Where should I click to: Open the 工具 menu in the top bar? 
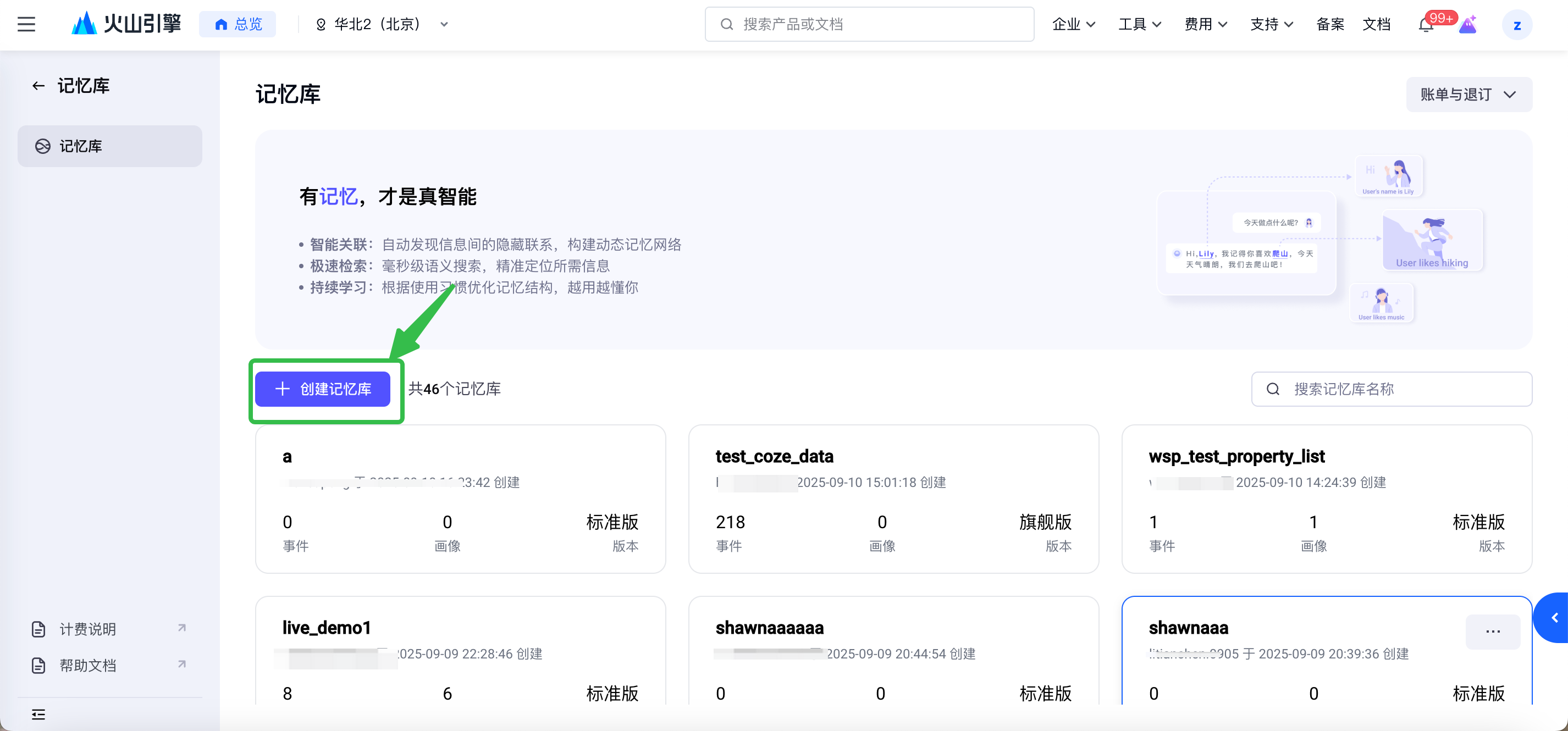1140,24
